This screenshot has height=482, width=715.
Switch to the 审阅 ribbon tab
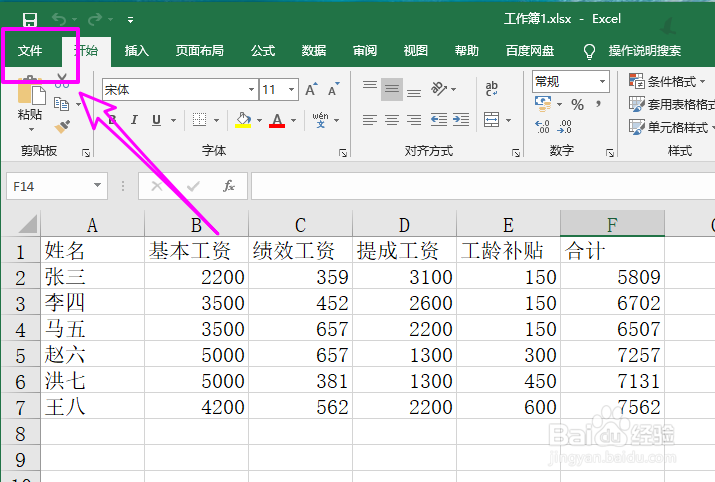[365, 51]
